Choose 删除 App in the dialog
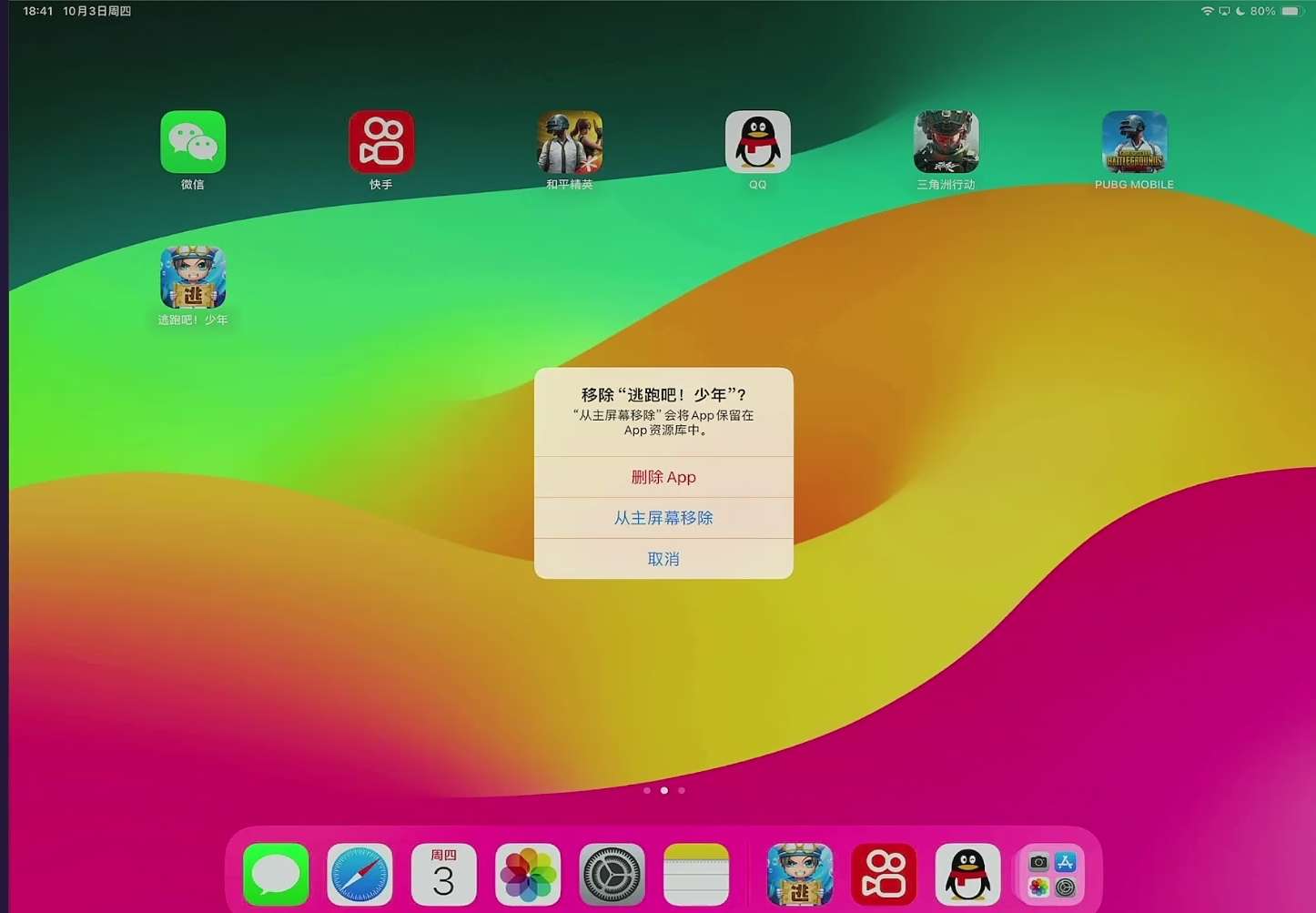The height and width of the screenshot is (913, 1316). click(x=663, y=477)
